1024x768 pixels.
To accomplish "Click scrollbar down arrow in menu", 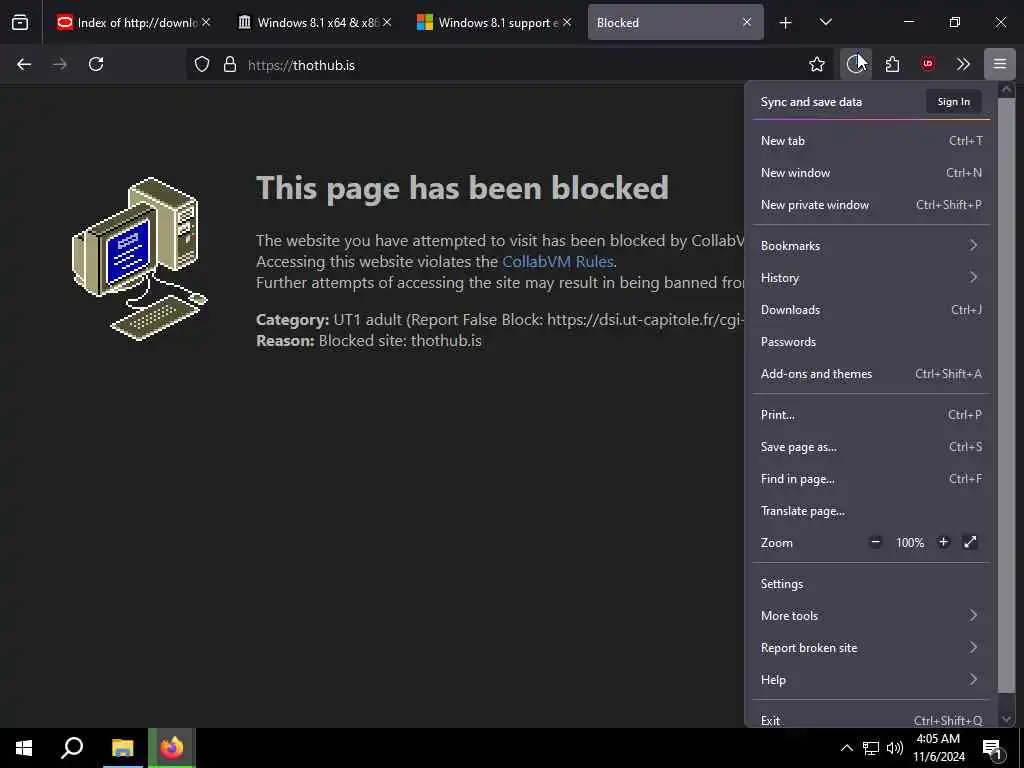I will (1006, 718).
